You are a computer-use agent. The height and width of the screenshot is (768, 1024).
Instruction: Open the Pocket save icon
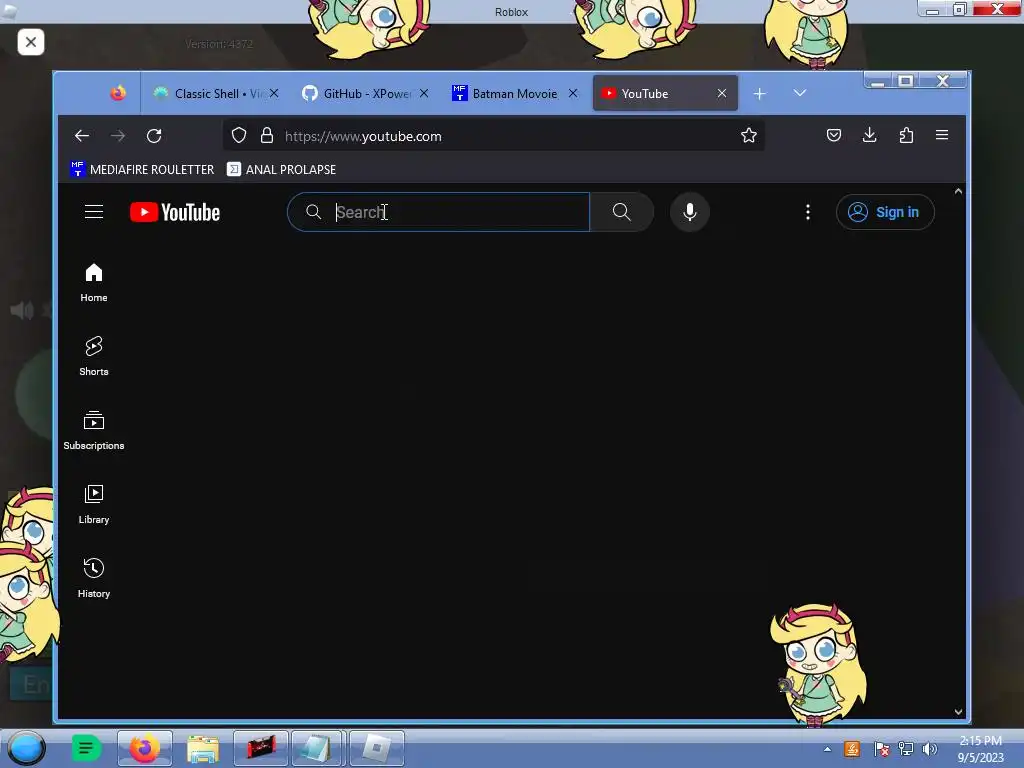pos(834,135)
